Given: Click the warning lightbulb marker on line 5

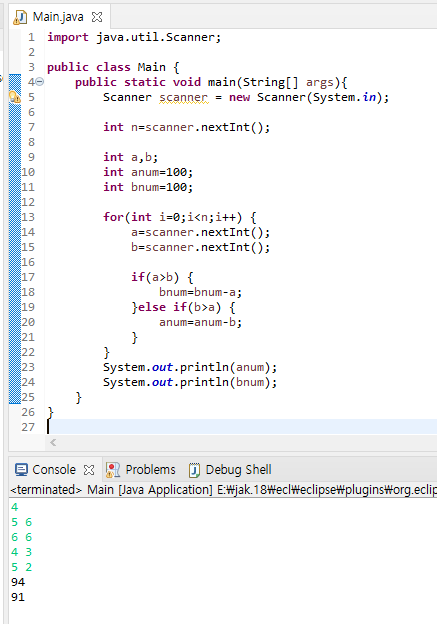Looking at the screenshot, I should tap(15, 97).
